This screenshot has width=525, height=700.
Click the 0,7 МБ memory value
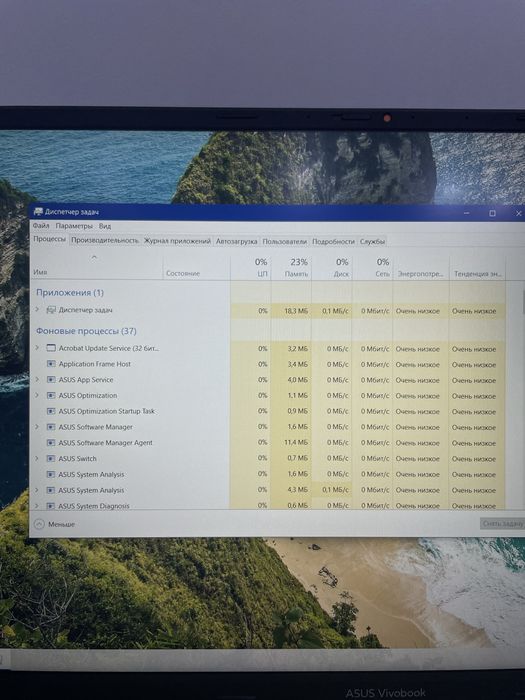298,458
